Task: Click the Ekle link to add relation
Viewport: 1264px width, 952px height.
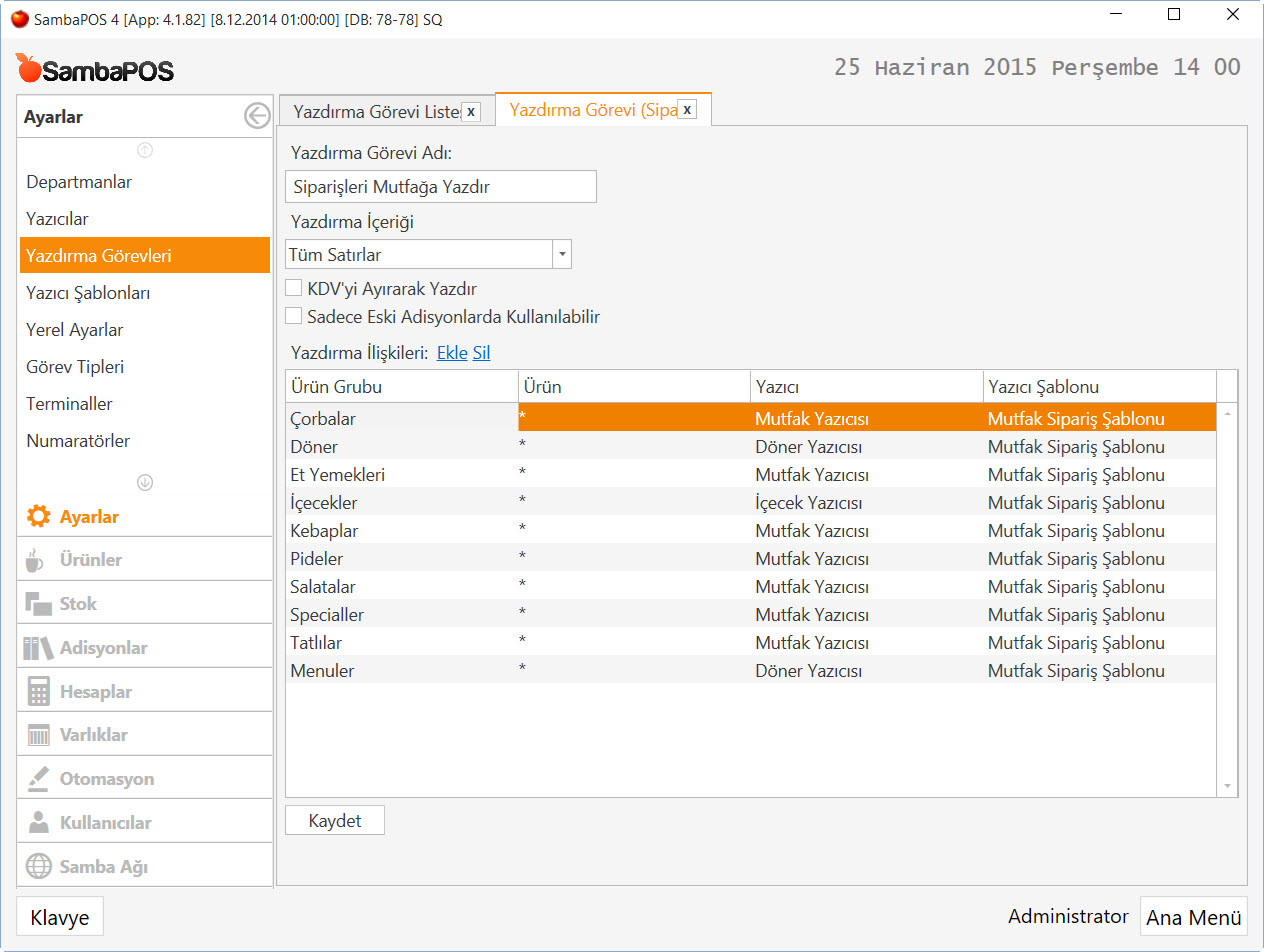Action: click(x=452, y=353)
